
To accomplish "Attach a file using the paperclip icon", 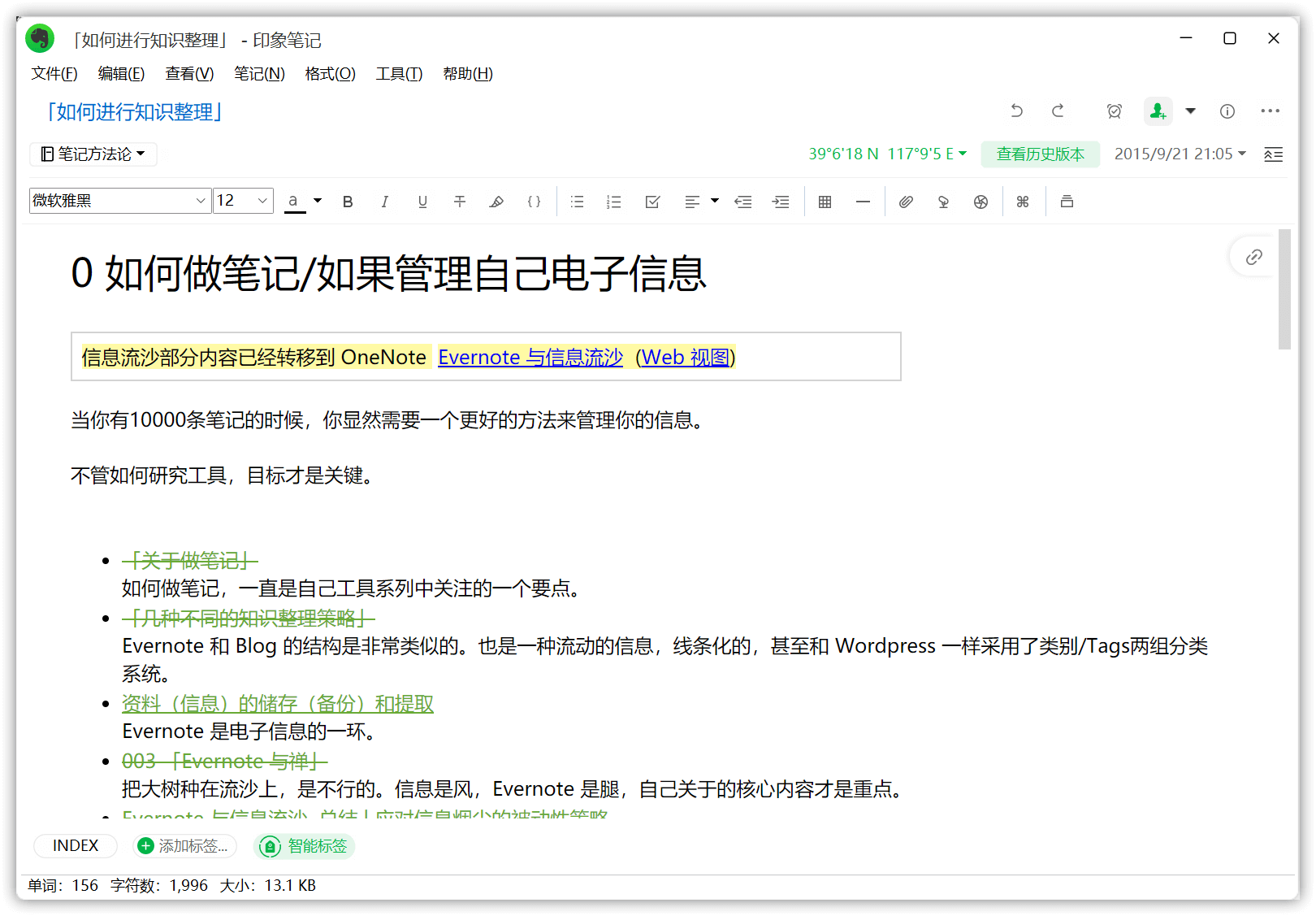I will (x=906, y=202).
